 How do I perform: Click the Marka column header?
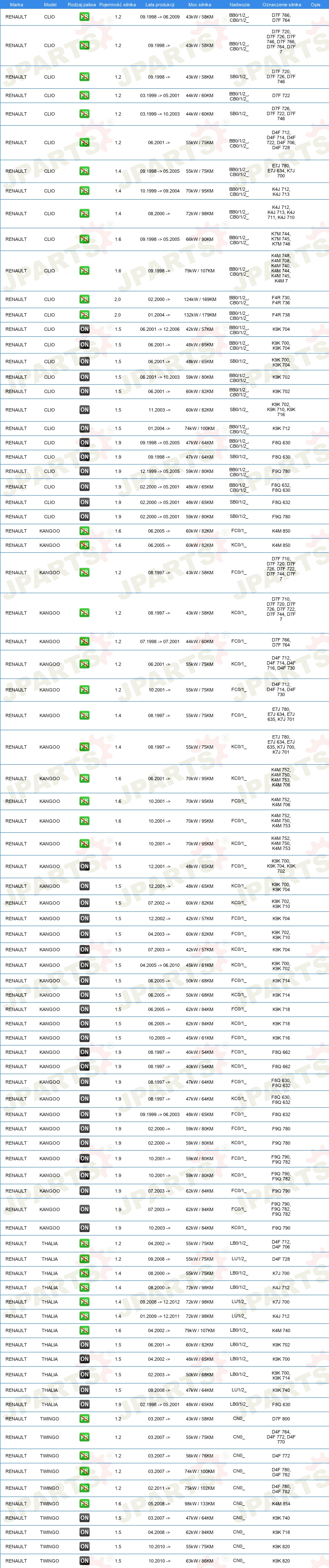[x=16, y=4]
